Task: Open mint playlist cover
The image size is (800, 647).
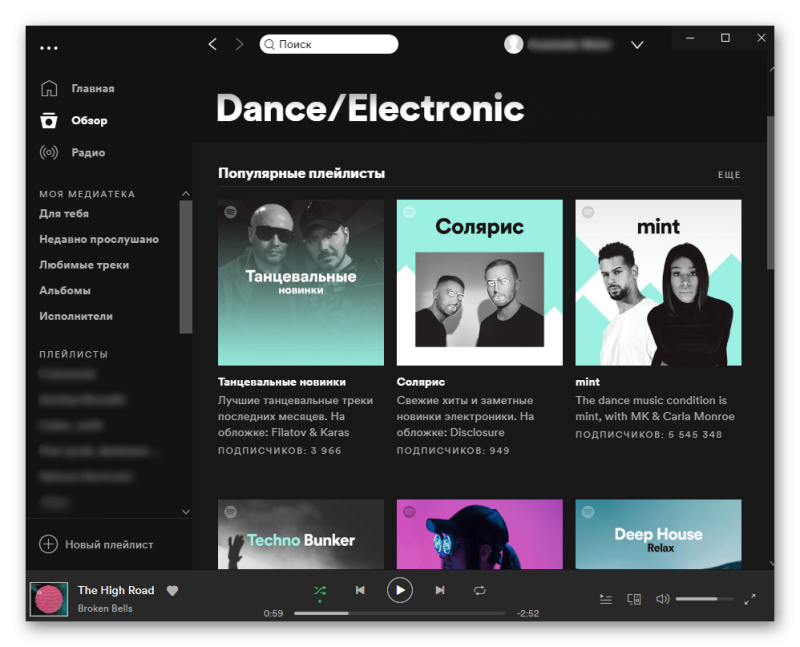Action: pyautogui.click(x=658, y=283)
